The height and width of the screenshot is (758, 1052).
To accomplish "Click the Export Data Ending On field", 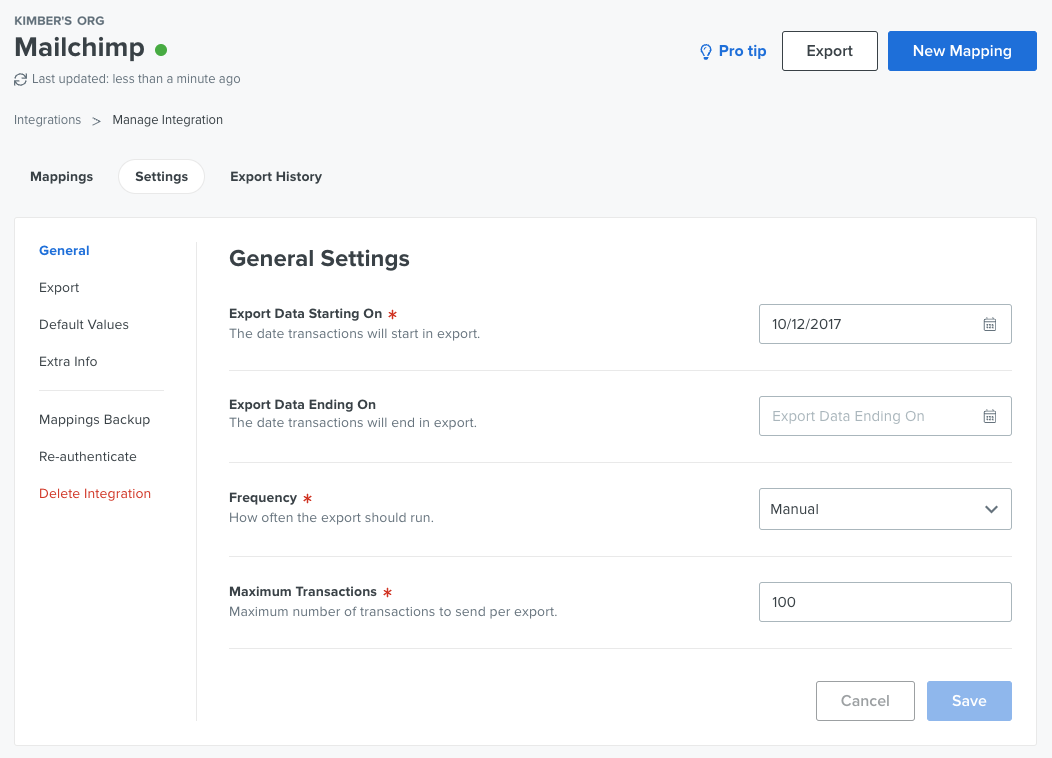I will [x=885, y=416].
